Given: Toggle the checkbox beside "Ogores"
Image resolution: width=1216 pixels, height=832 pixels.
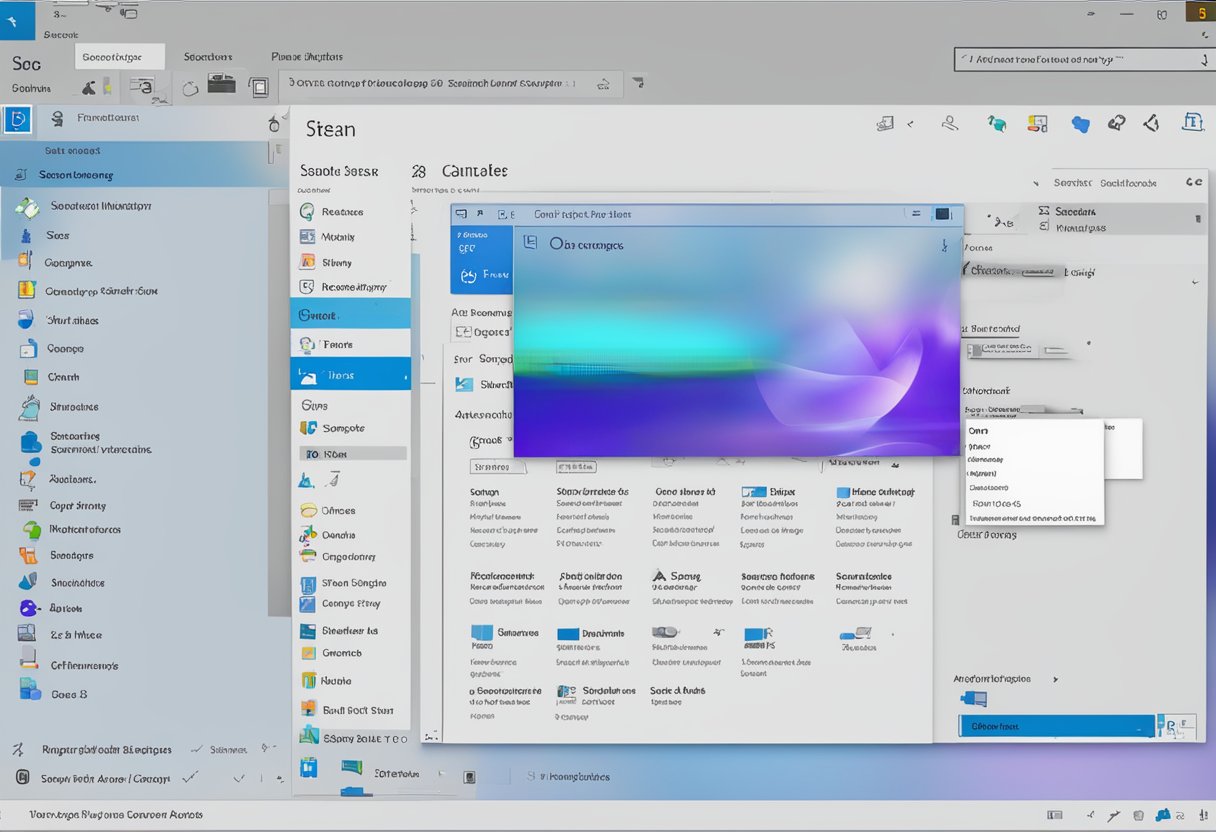Looking at the screenshot, I should tap(462, 332).
